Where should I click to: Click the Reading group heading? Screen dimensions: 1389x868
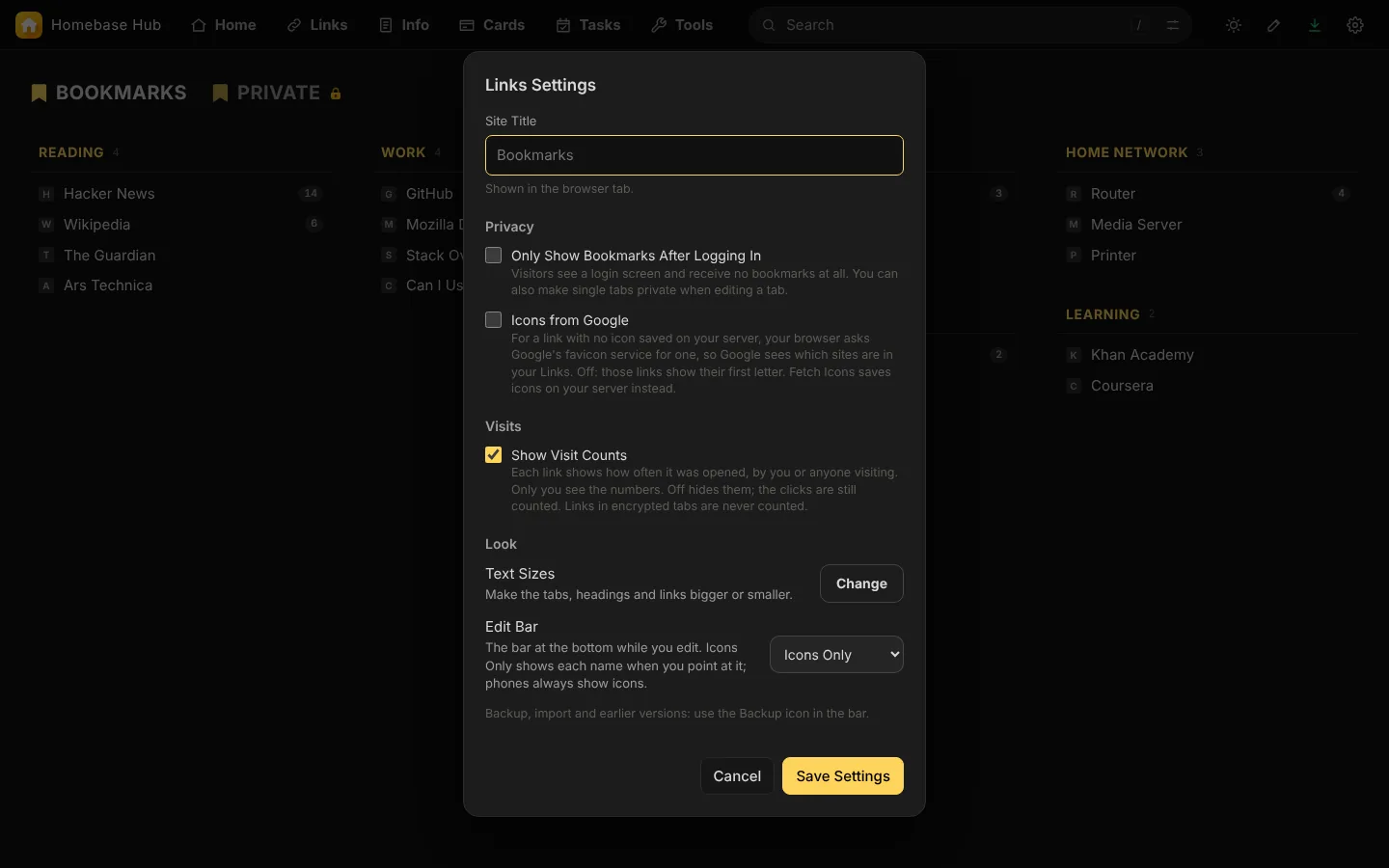click(71, 152)
